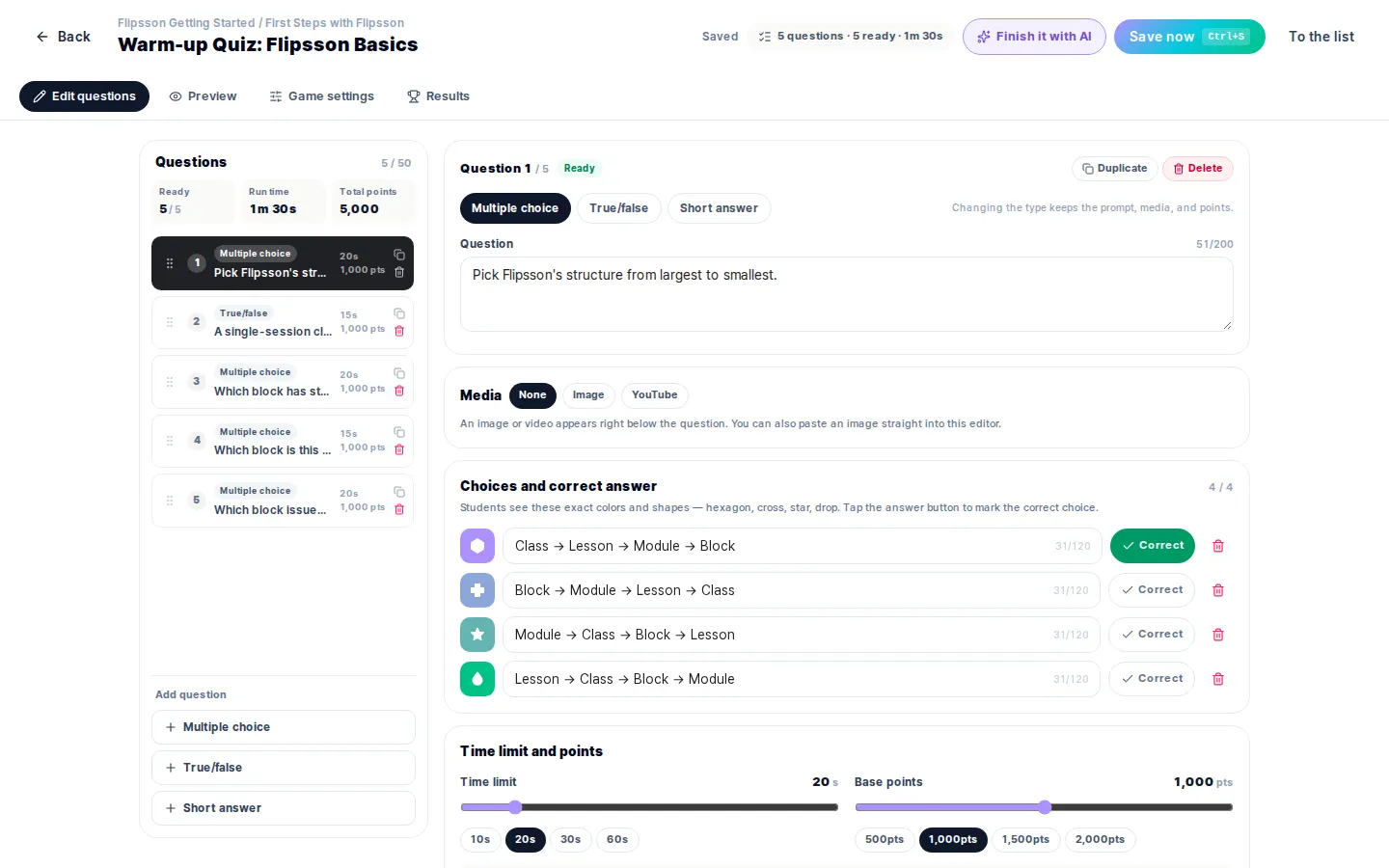Screen dimensions: 1389x868
Task: Save the quiz with Save now
Action: pyautogui.click(x=1189, y=37)
